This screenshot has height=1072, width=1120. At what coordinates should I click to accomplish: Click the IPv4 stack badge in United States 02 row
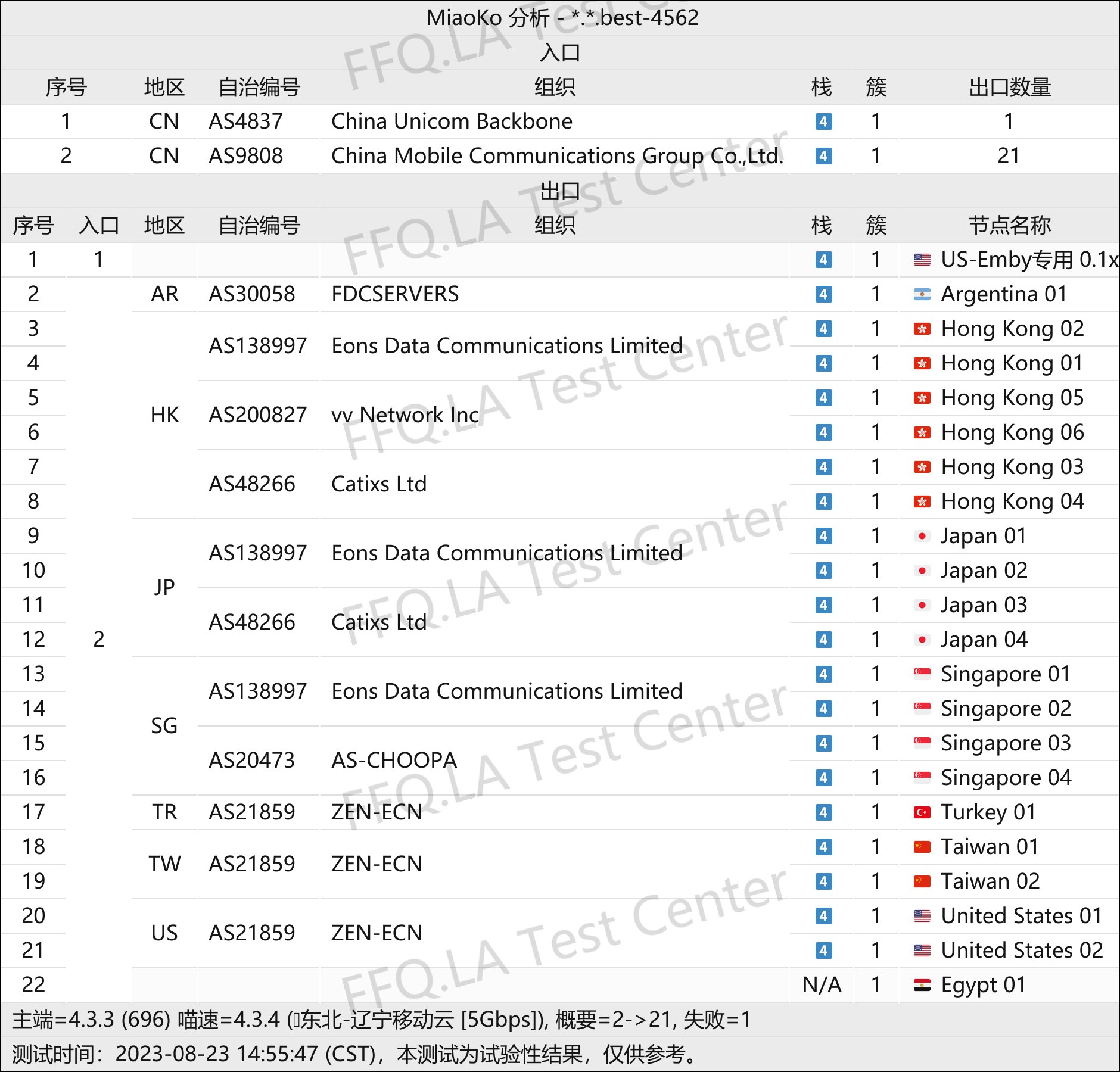(x=823, y=951)
